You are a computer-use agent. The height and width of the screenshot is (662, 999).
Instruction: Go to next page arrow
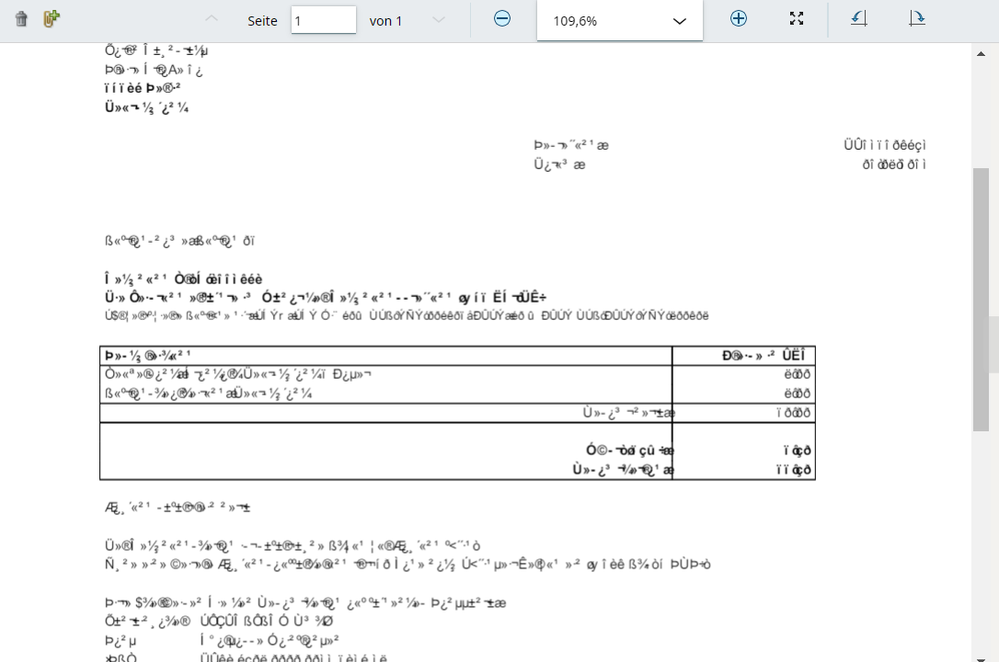(438, 20)
